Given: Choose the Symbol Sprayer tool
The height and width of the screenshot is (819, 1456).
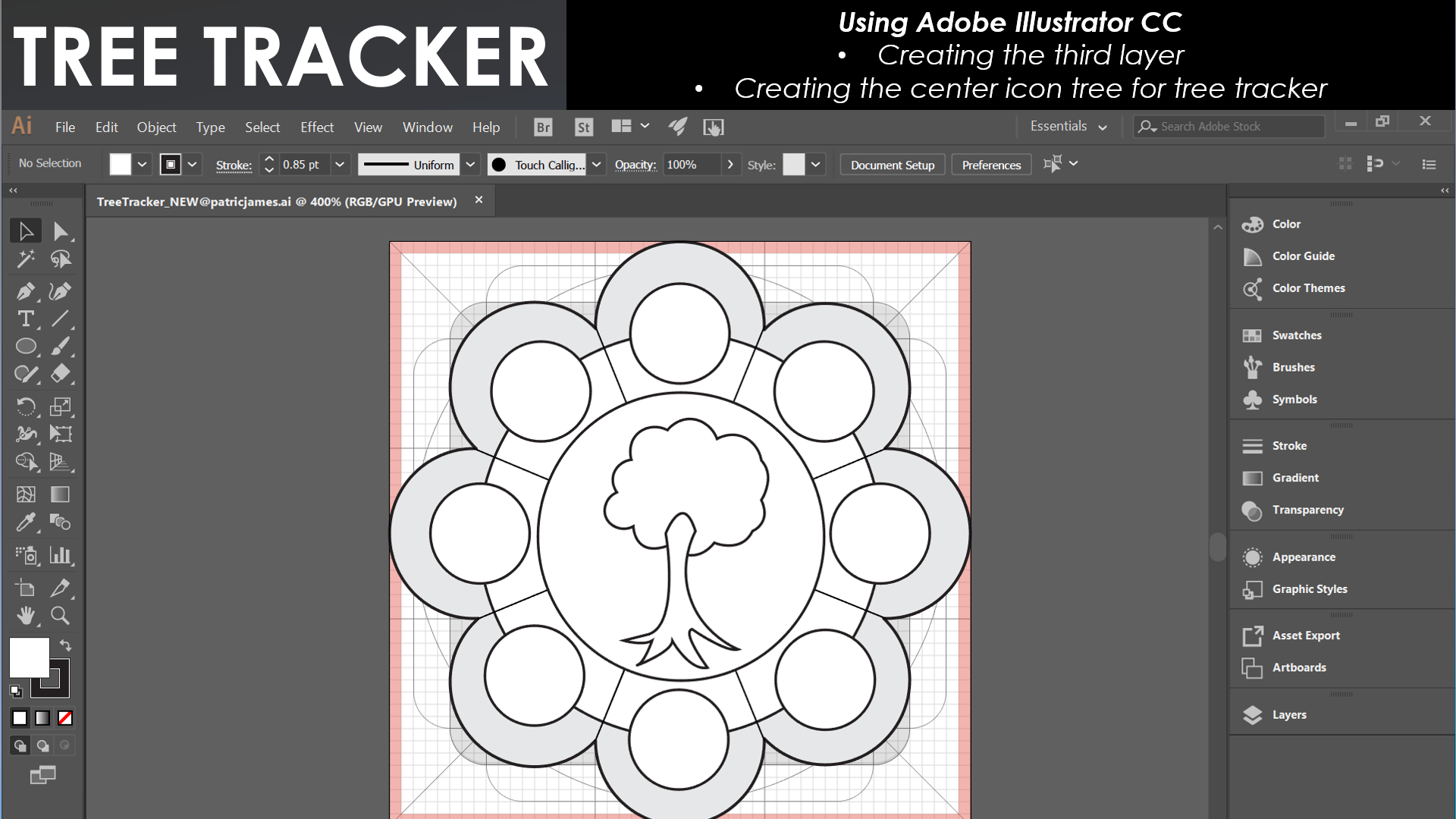Looking at the screenshot, I should pyautogui.click(x=26, y=555).
